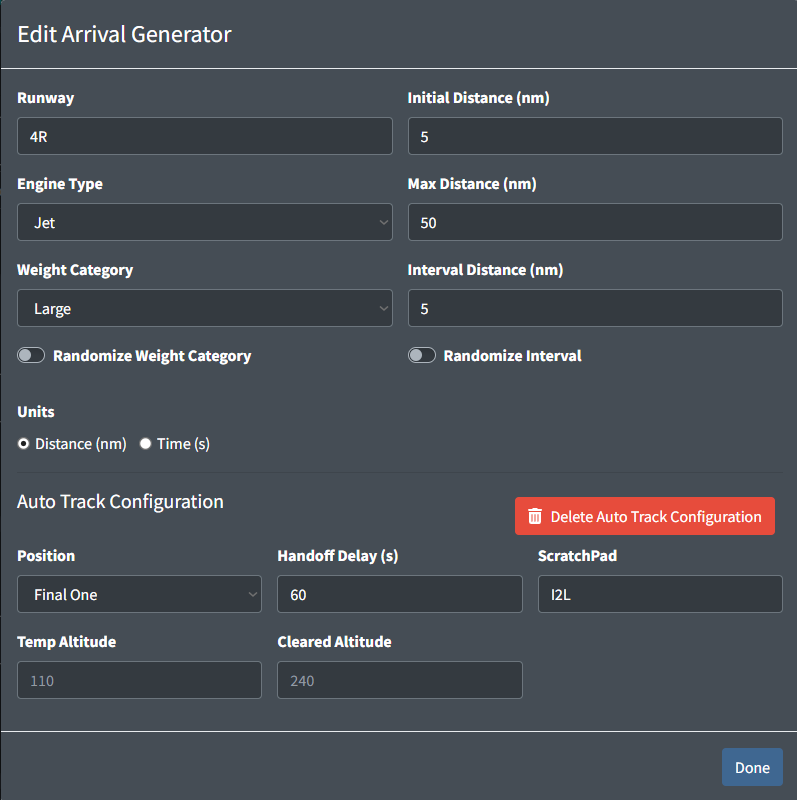Click the Runway input field containing 4R
797x800 pixels.
pyautogui.click(x=205, y=136)
